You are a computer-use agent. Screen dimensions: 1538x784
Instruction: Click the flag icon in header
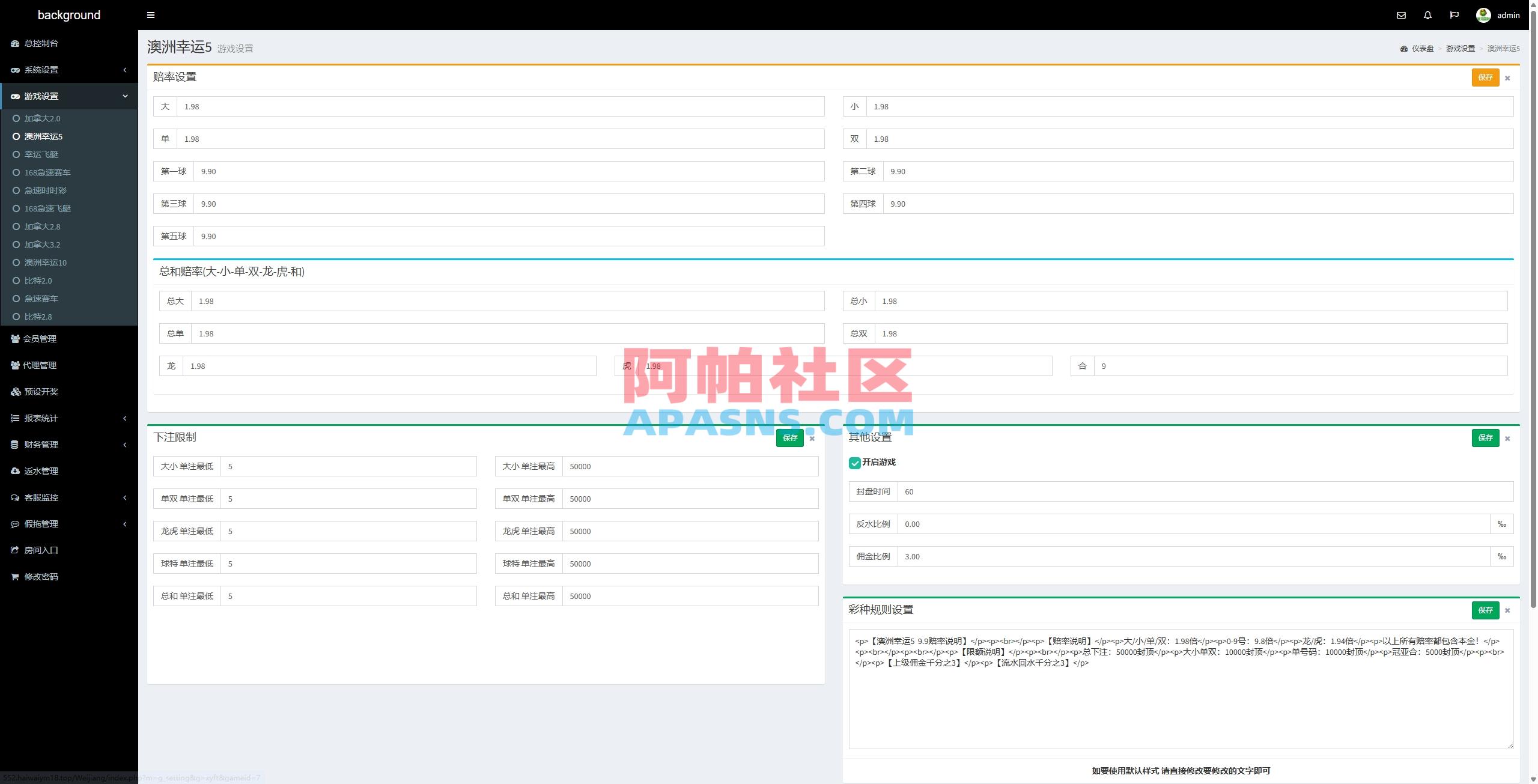pos(1454,15)
